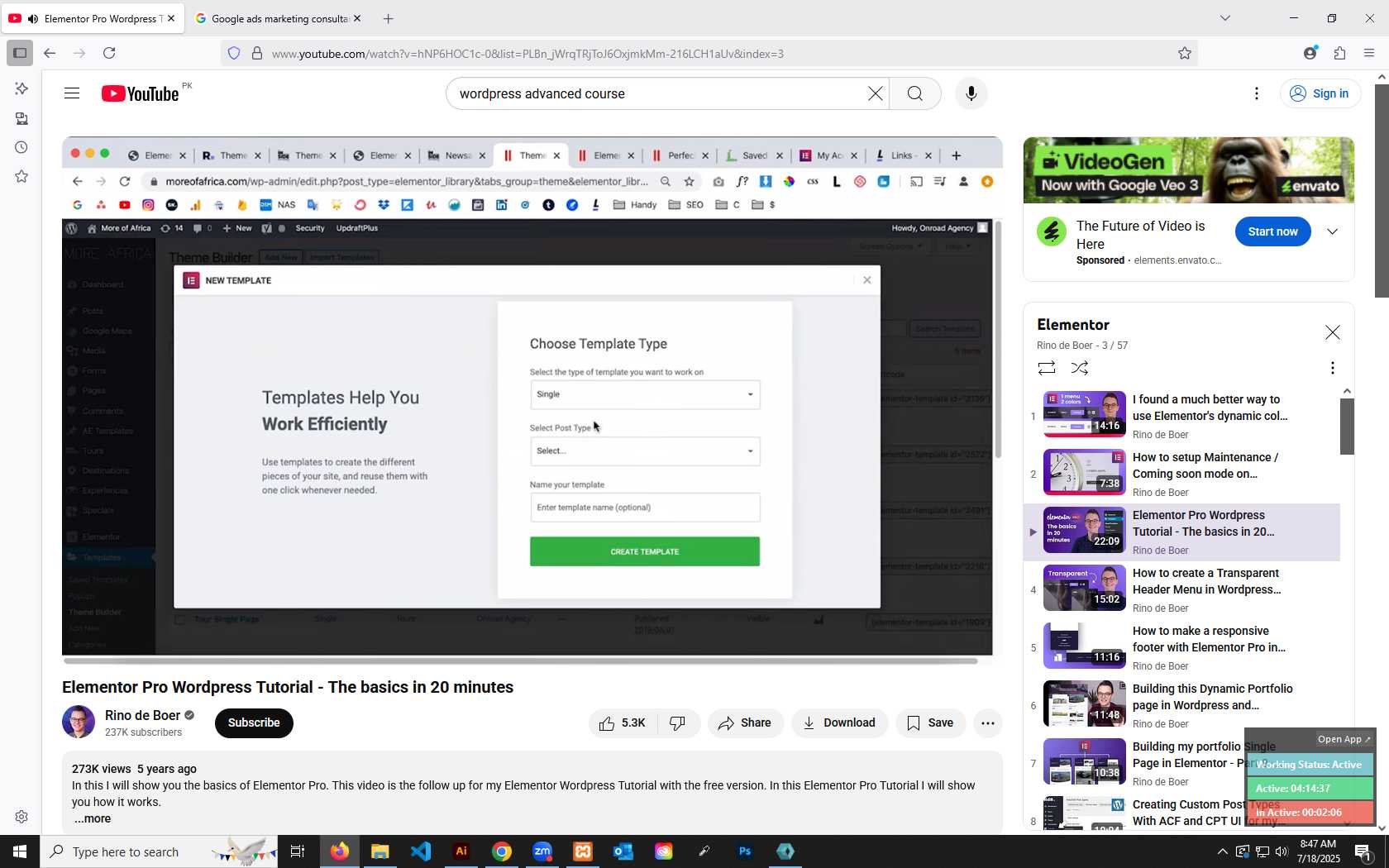Dislike the video
Image resolution: width=1389 pixels, height=868 pixels.
click(x=678, y=723)
